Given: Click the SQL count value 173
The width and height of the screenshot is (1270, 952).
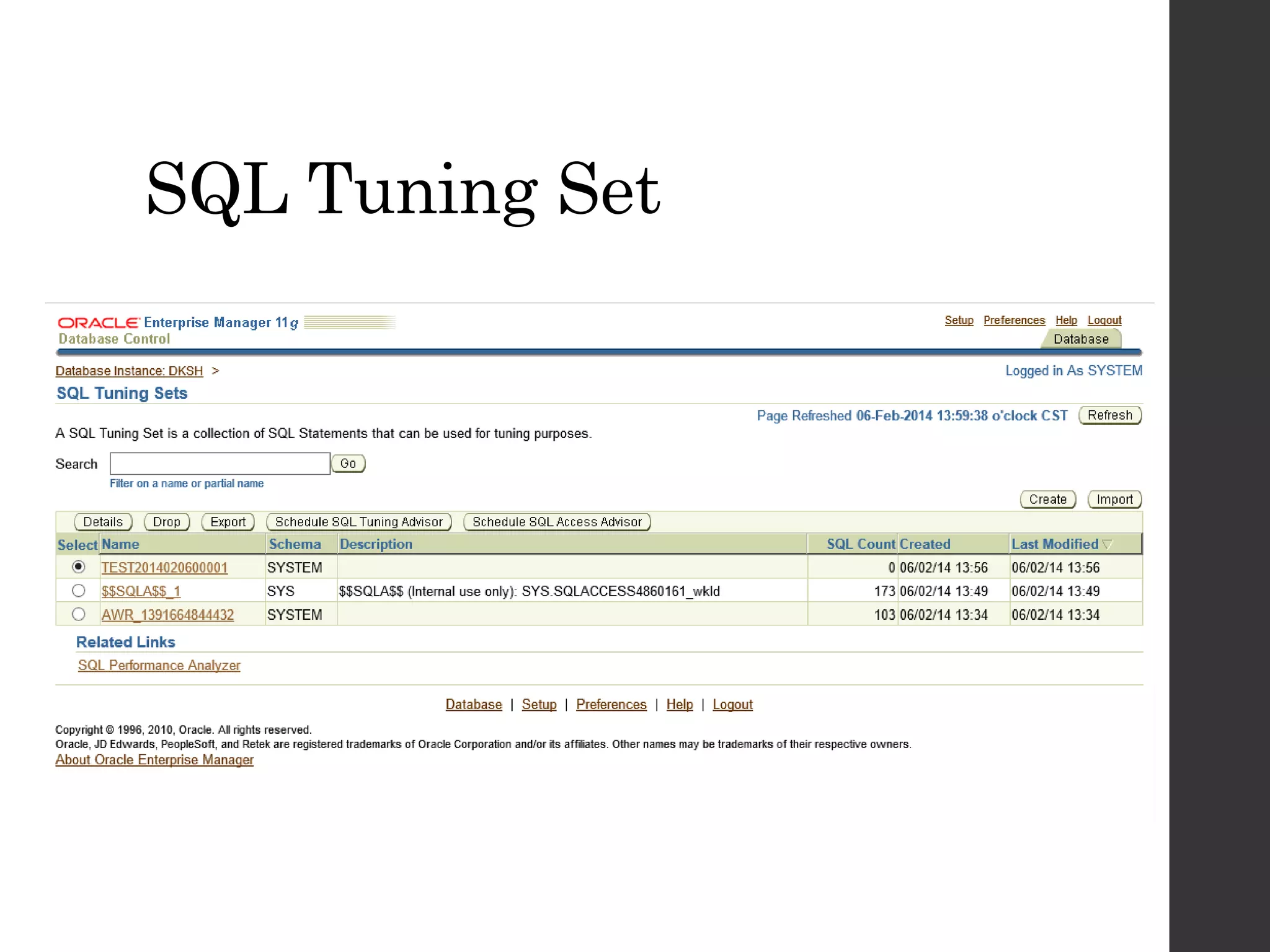Looking at the screenshot, I should tap(884, 591).
